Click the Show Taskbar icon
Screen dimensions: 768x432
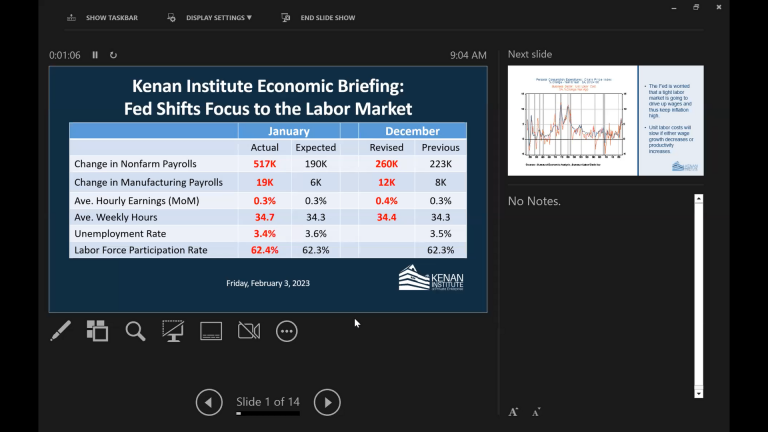72,18
